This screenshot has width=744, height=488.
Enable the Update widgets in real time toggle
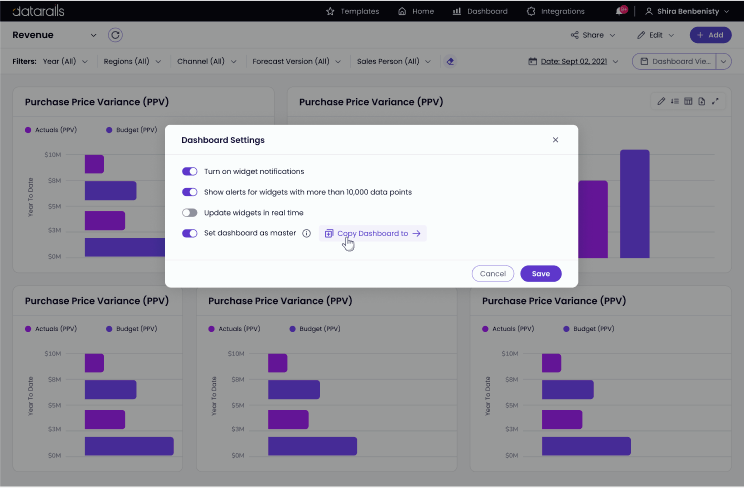pos(190,213)
